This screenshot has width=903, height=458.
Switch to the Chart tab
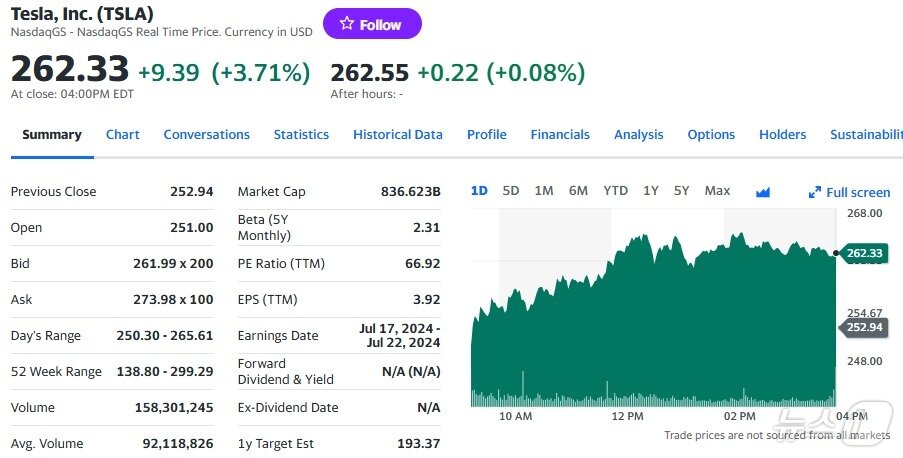click(x=123, y=135)
